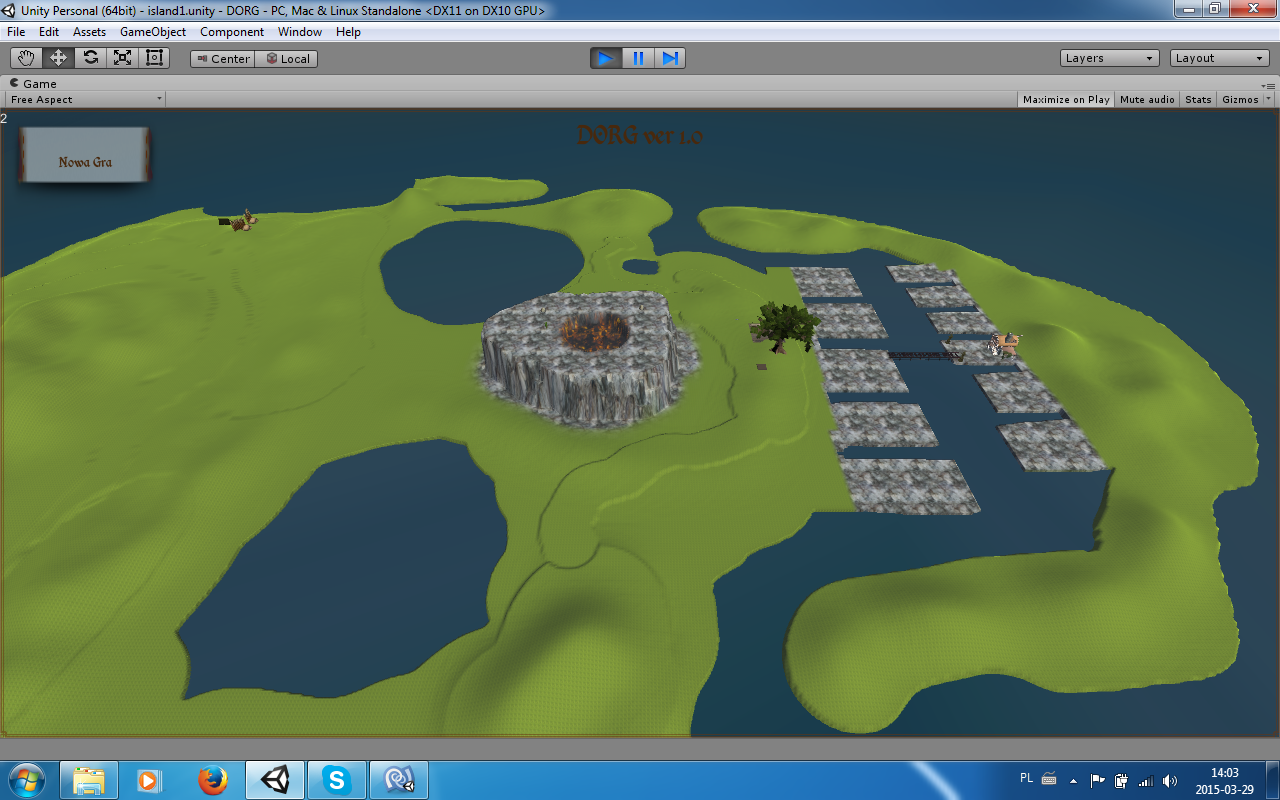This screenshot has width=1280, height=800.
Task: Show the Stats overlay
Action: pyautogui.click(x=1198, y=99)
